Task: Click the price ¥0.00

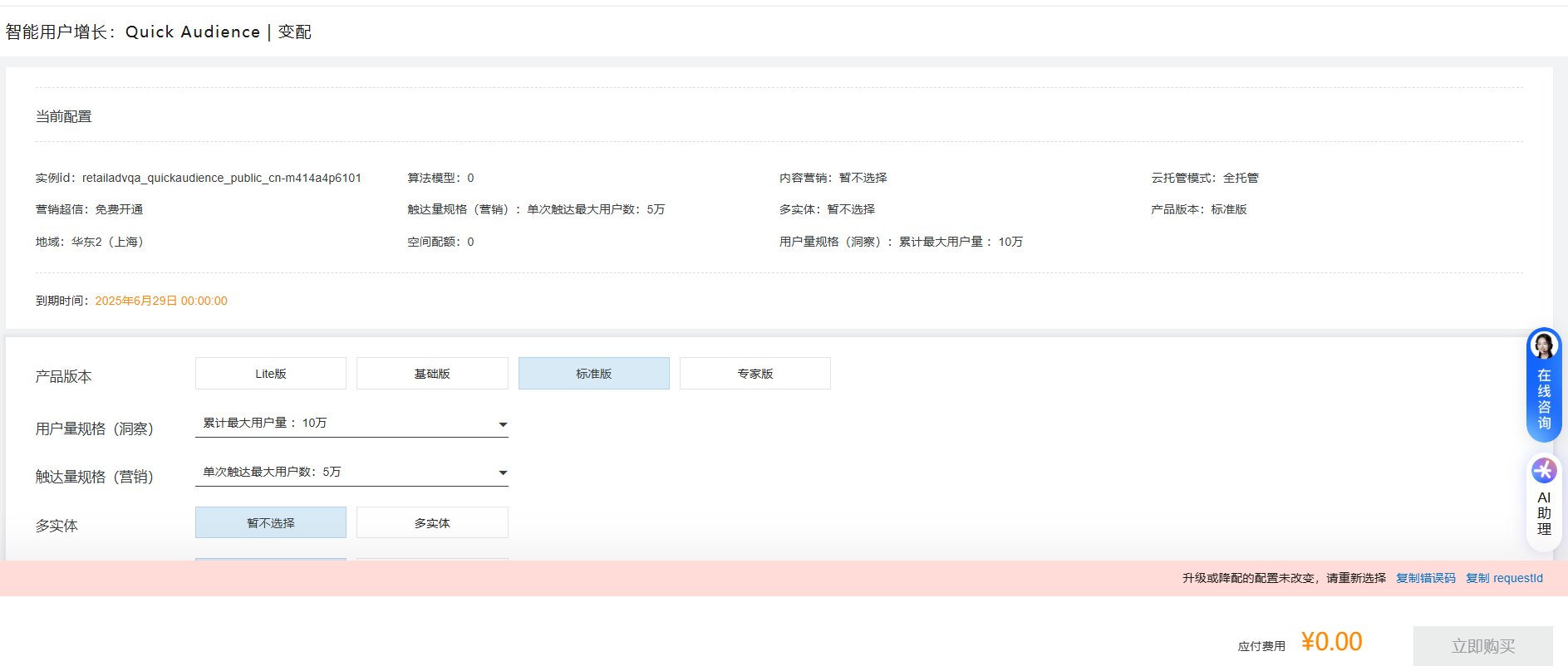Action: tap(1331, 642)
